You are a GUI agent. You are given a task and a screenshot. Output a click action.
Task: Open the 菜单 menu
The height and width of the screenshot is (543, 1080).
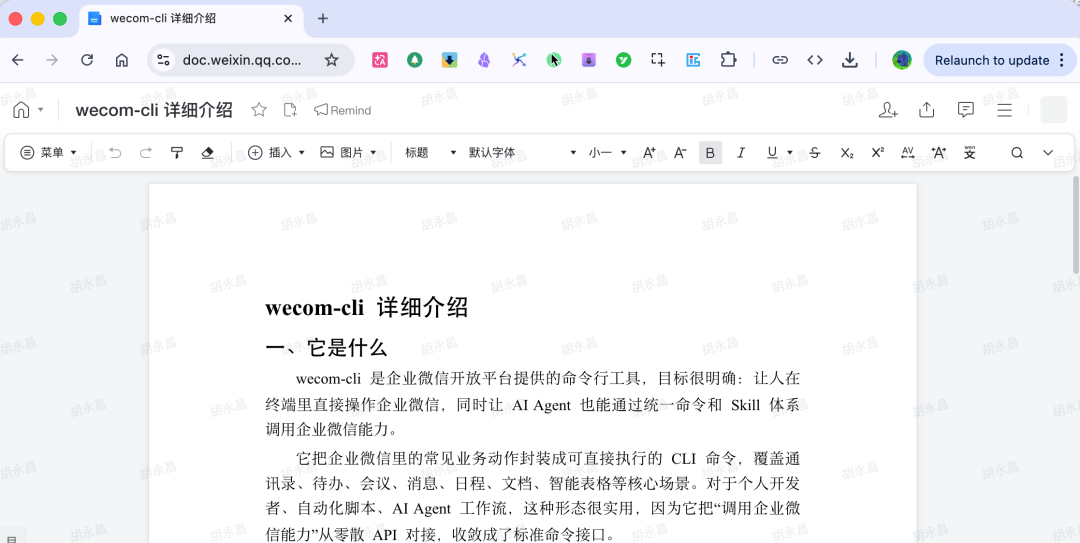(x=48, y=153)
